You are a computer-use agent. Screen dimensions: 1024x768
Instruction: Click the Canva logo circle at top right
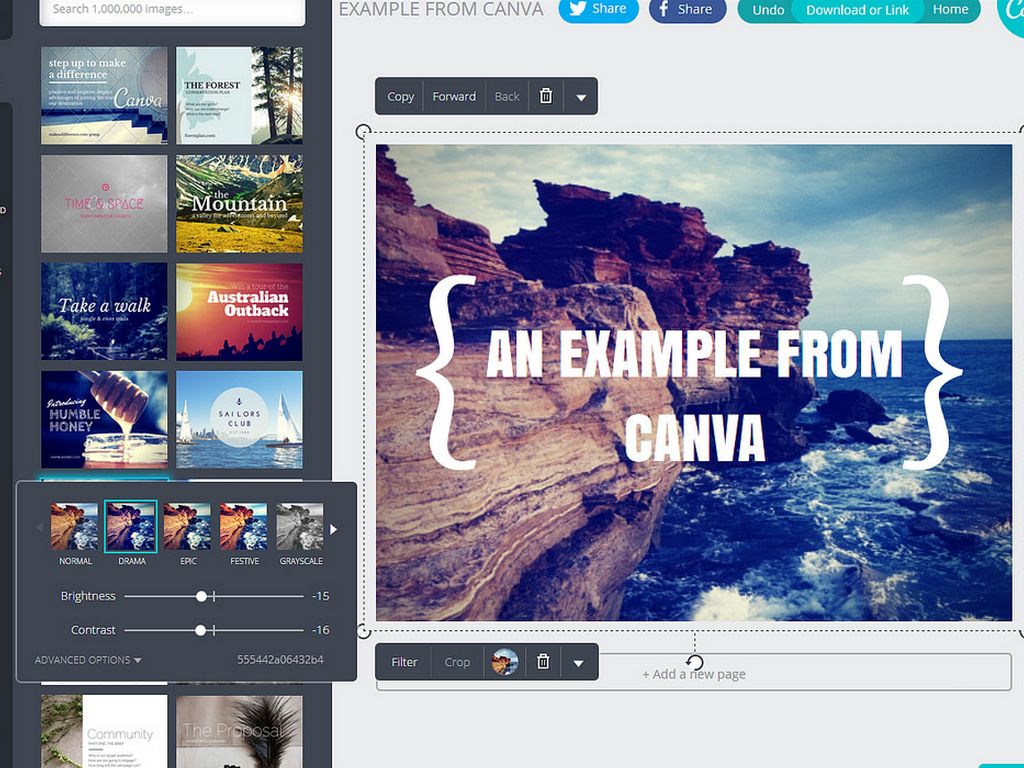coord(1012,10)
